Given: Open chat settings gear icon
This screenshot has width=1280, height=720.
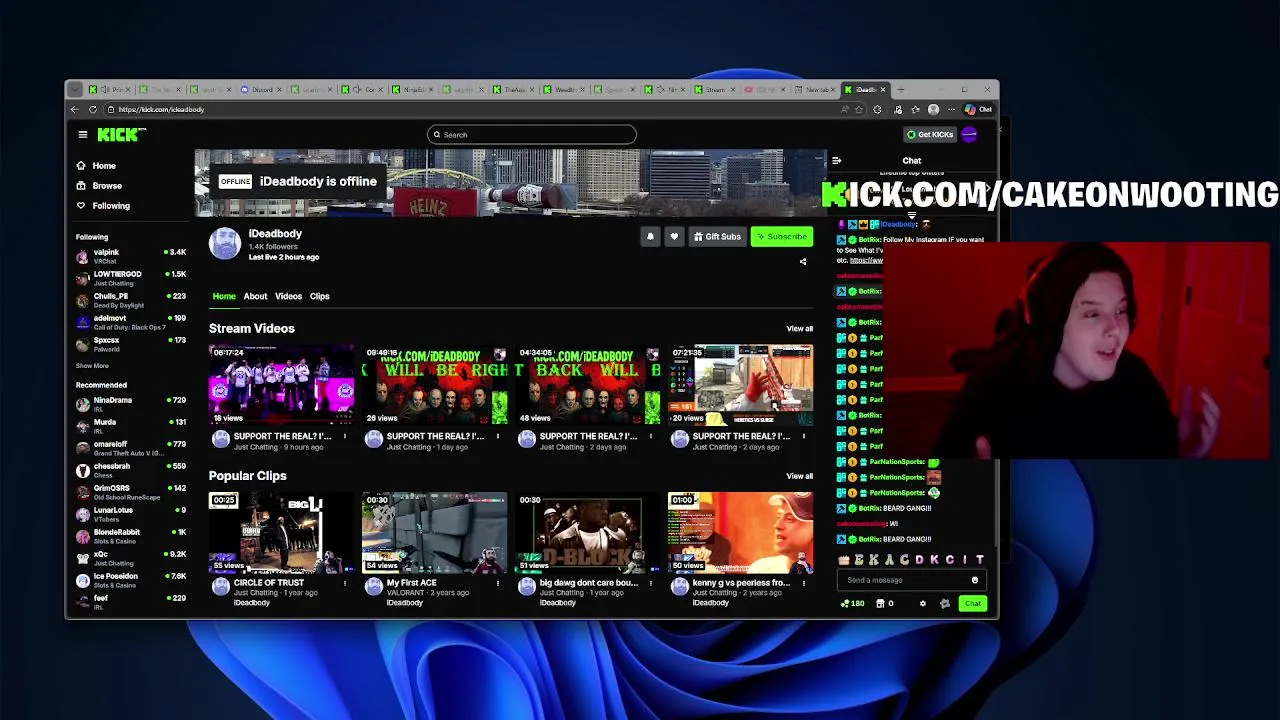Looking at the screenshot, I should pos(922,604).
